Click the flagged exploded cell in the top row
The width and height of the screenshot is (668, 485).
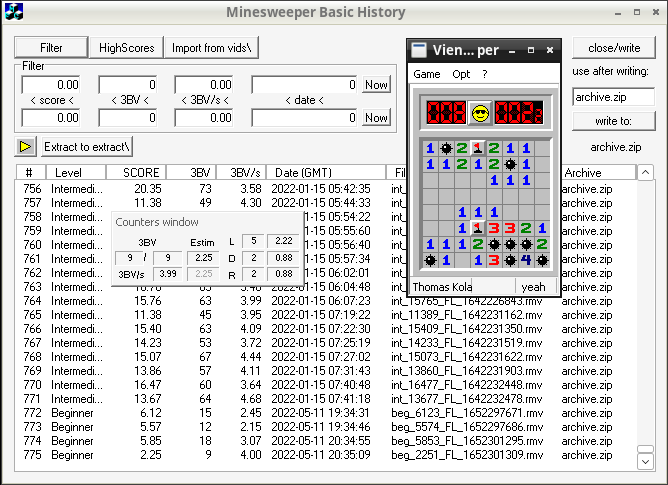tap(478, 148)
